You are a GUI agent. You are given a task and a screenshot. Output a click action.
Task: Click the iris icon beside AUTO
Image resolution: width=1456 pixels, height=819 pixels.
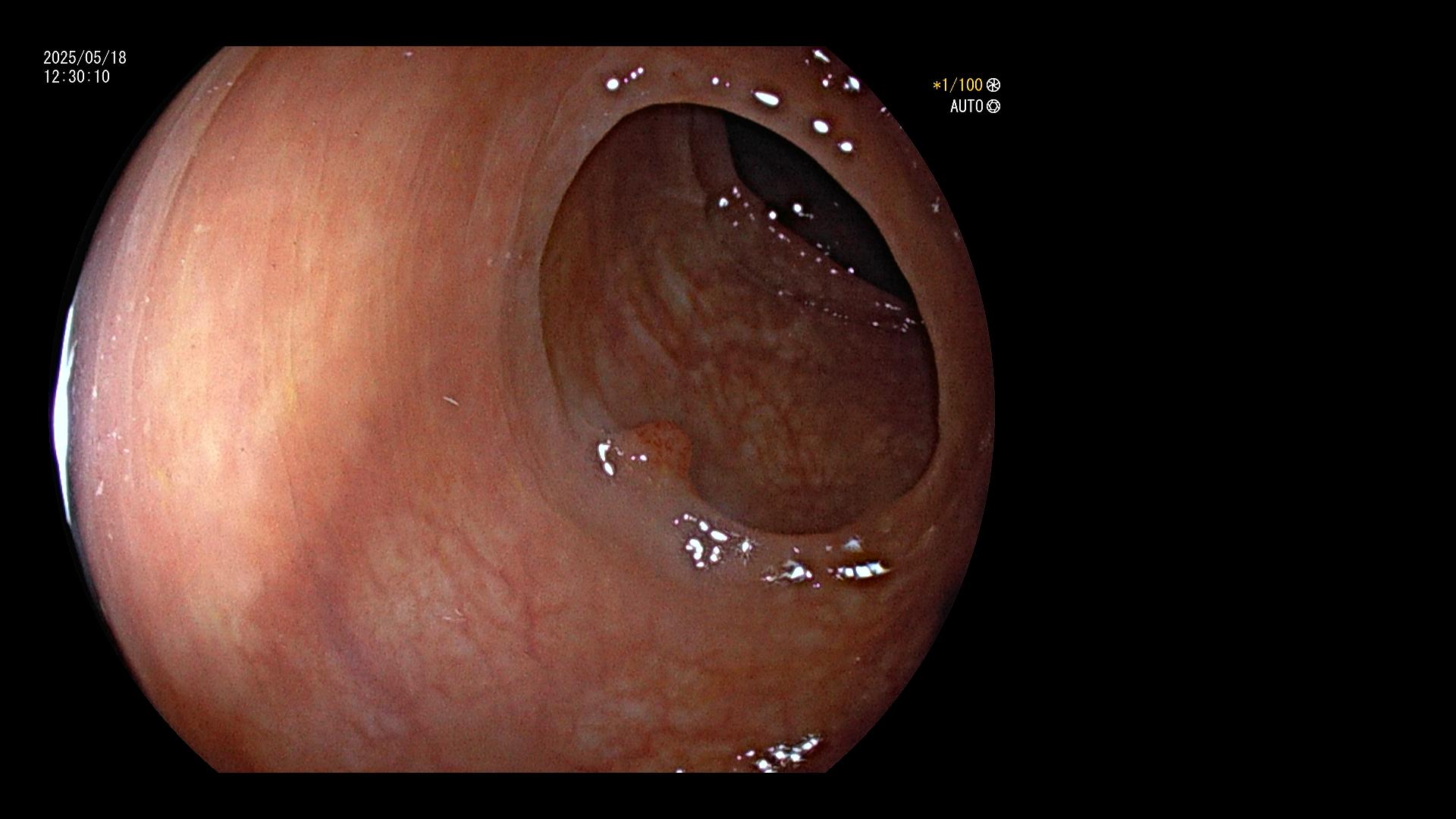click(993, 106)
